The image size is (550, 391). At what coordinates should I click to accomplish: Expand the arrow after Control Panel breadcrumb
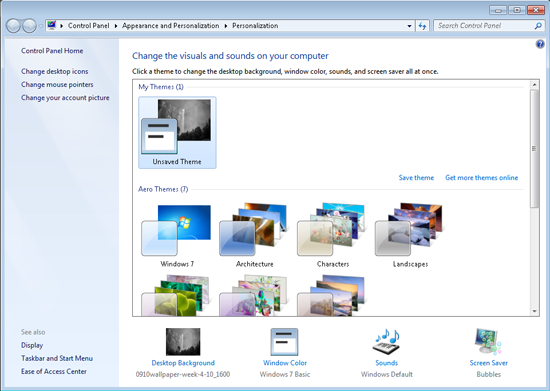point(116,26)
